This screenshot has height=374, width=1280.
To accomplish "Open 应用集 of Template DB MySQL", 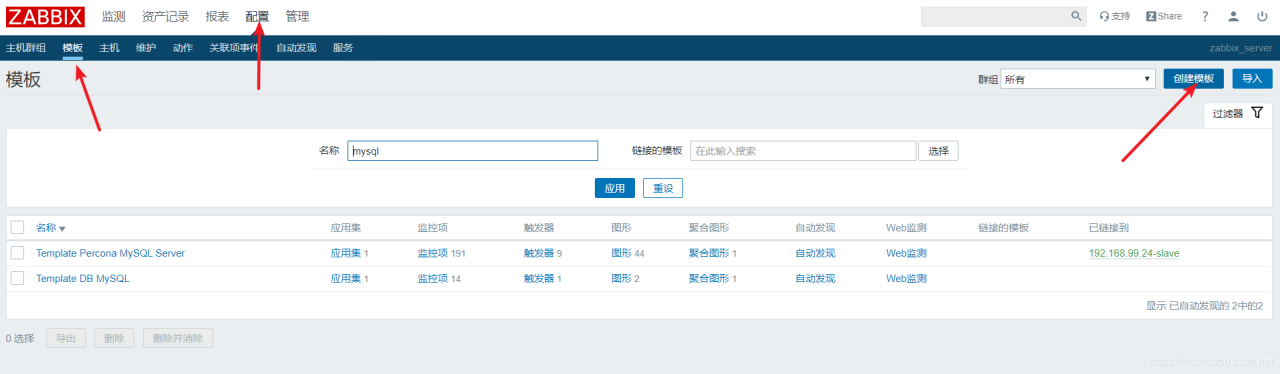I will pyautogui.click(x=346, y=278).
